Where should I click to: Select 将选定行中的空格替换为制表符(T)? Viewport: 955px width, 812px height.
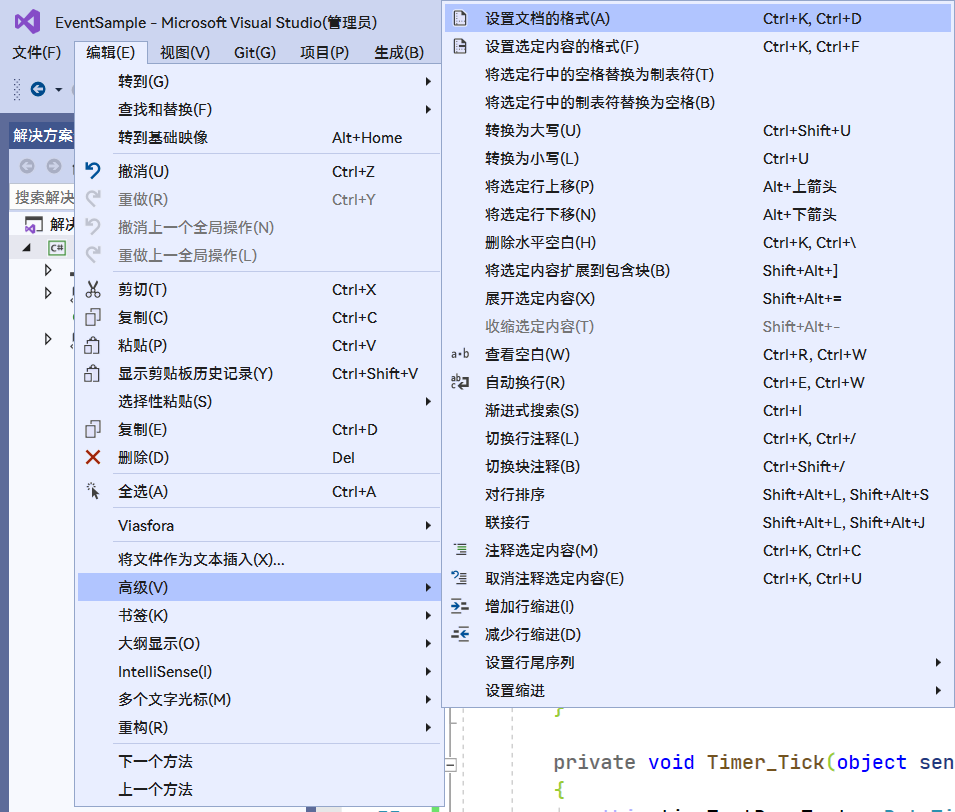[697, 74]
